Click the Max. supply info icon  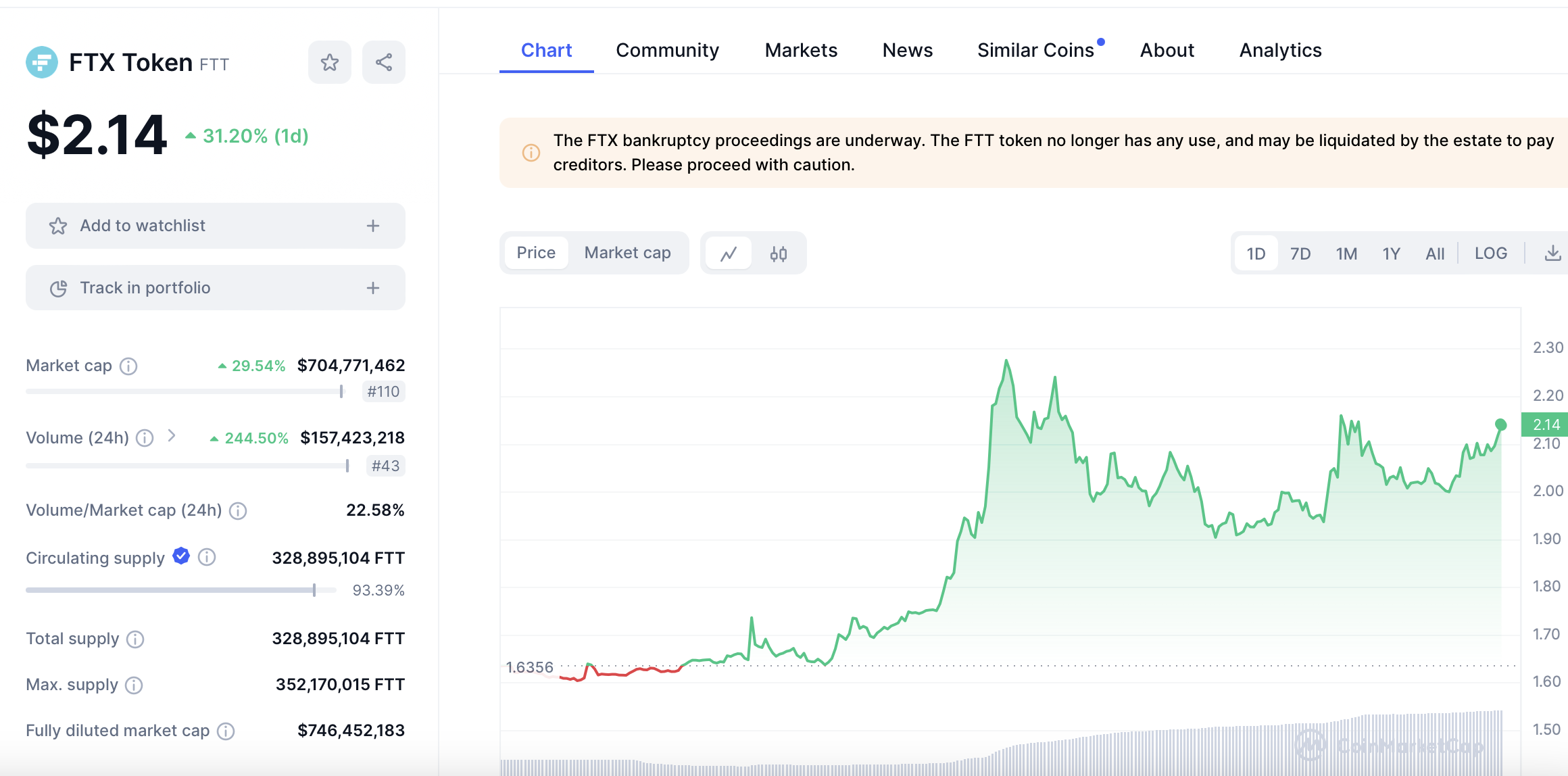coord(134,685)
